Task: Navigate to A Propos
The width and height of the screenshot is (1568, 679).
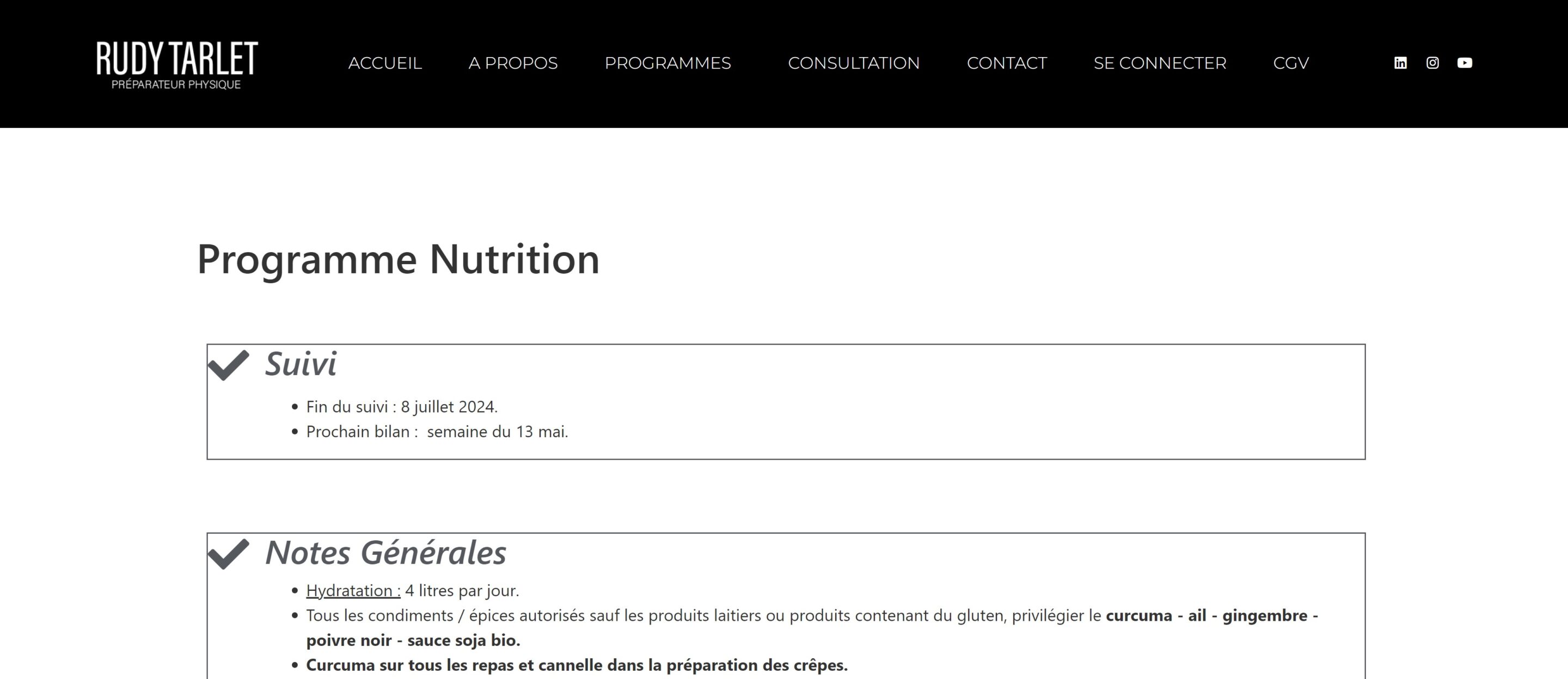Action: pos(513,63)
